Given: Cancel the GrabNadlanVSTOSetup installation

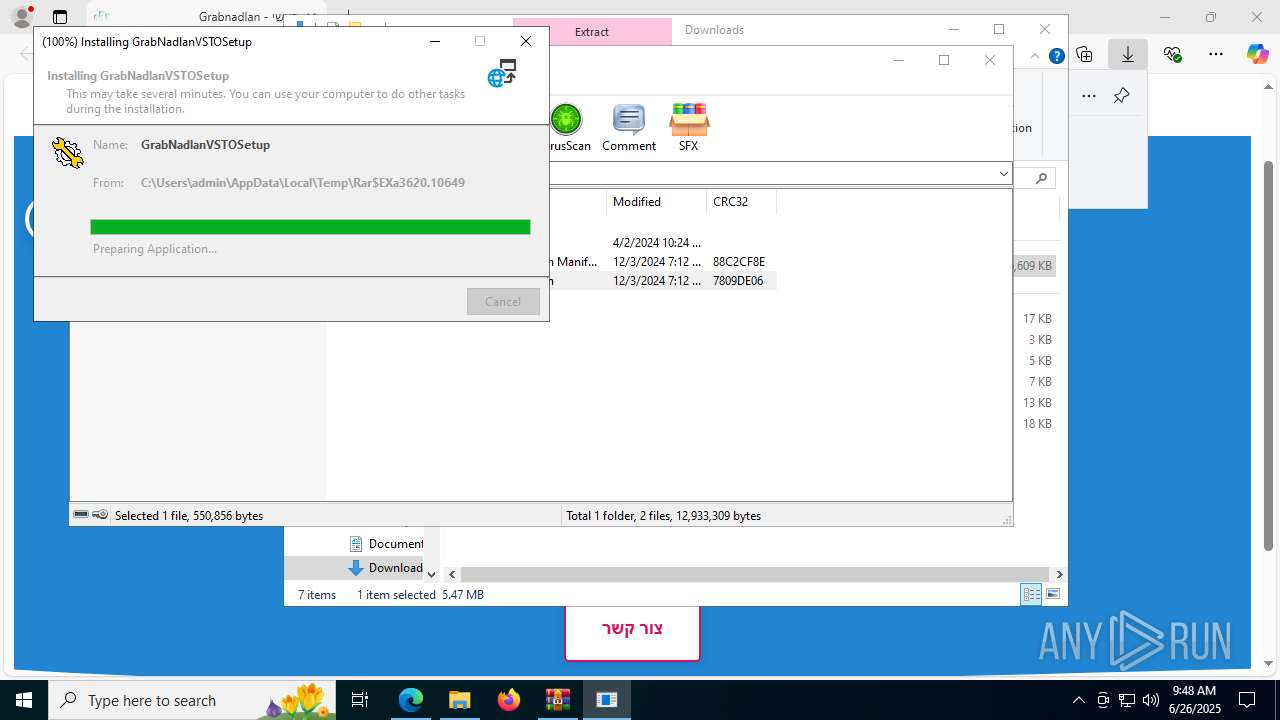Looking at the screenshot, I should point(503,302).
